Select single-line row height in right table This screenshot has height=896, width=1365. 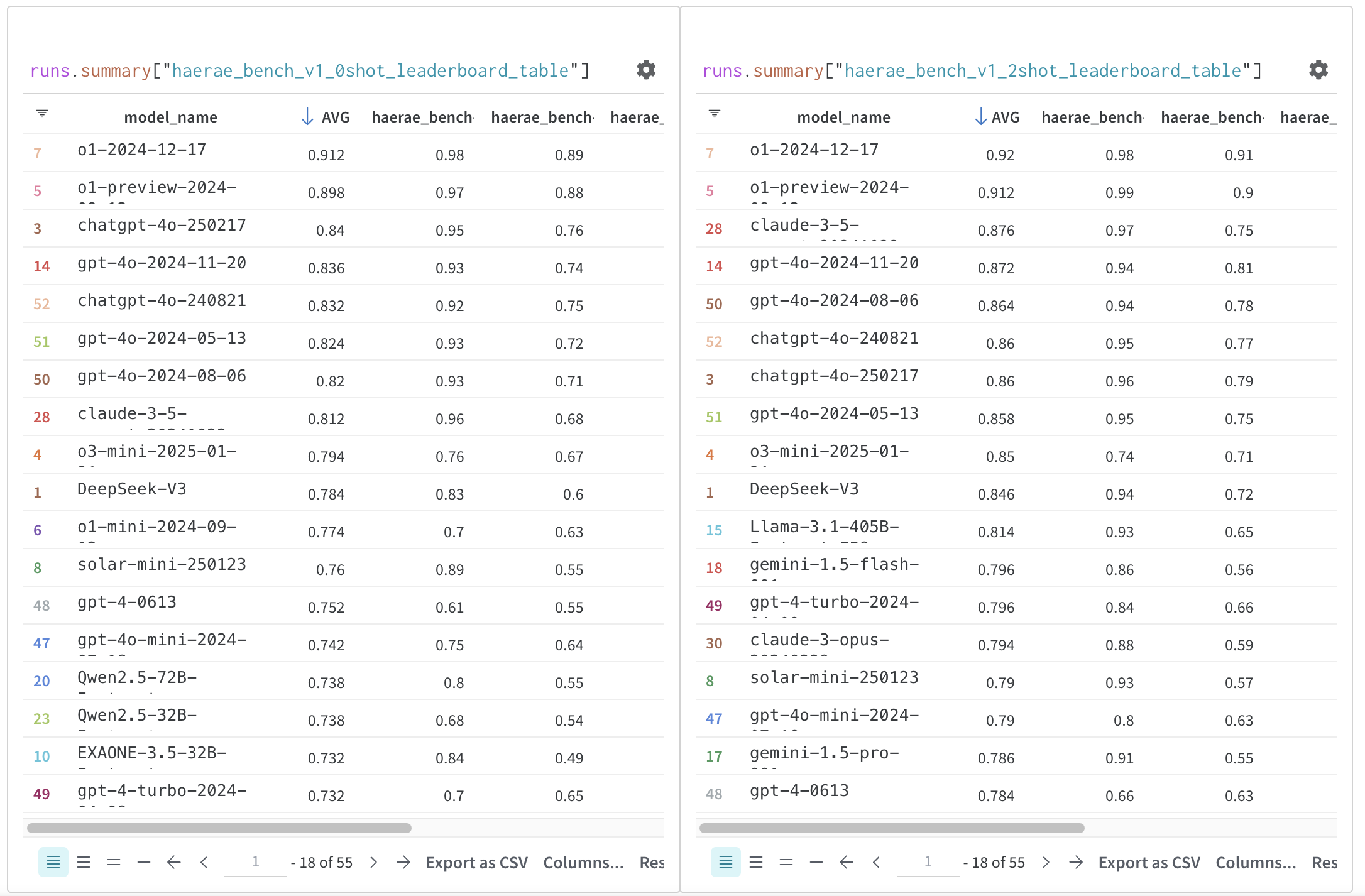[816, 862]
